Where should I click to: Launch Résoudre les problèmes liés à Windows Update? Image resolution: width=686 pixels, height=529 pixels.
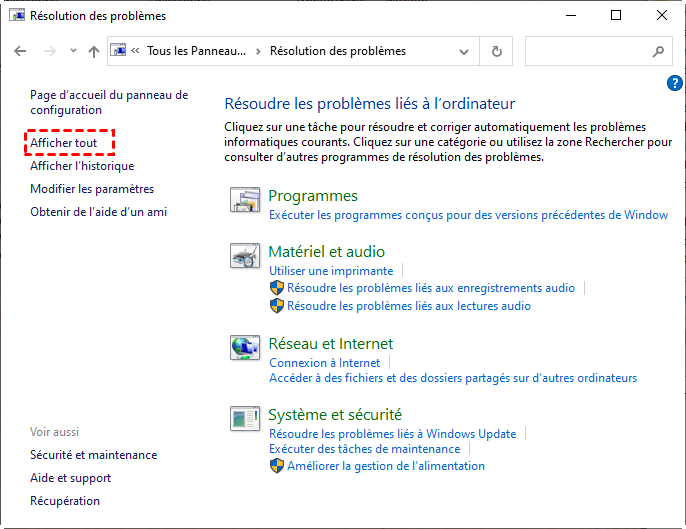tap(392, 434)
